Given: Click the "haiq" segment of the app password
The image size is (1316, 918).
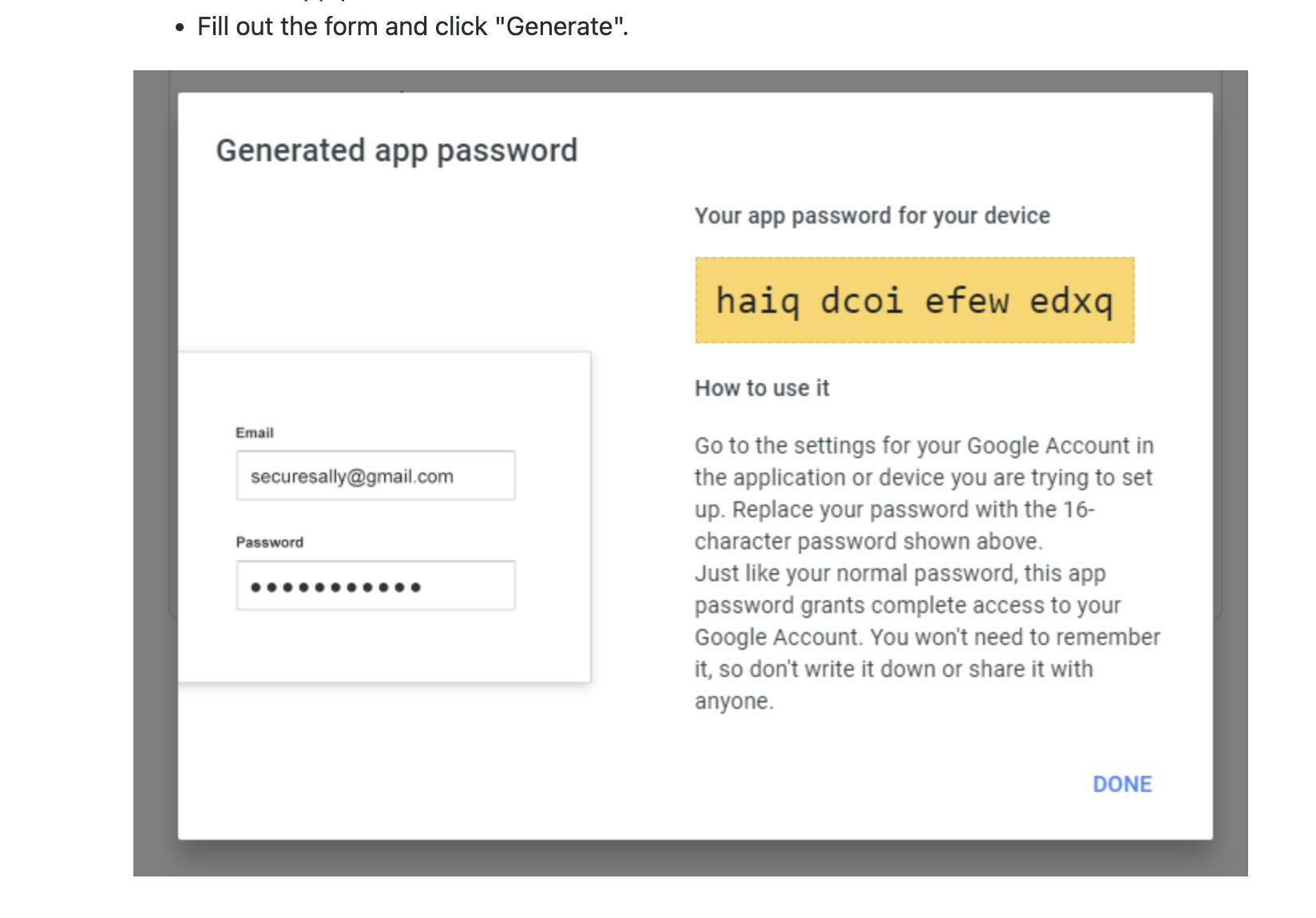Looking at the screenshot, I should point(757,301).
